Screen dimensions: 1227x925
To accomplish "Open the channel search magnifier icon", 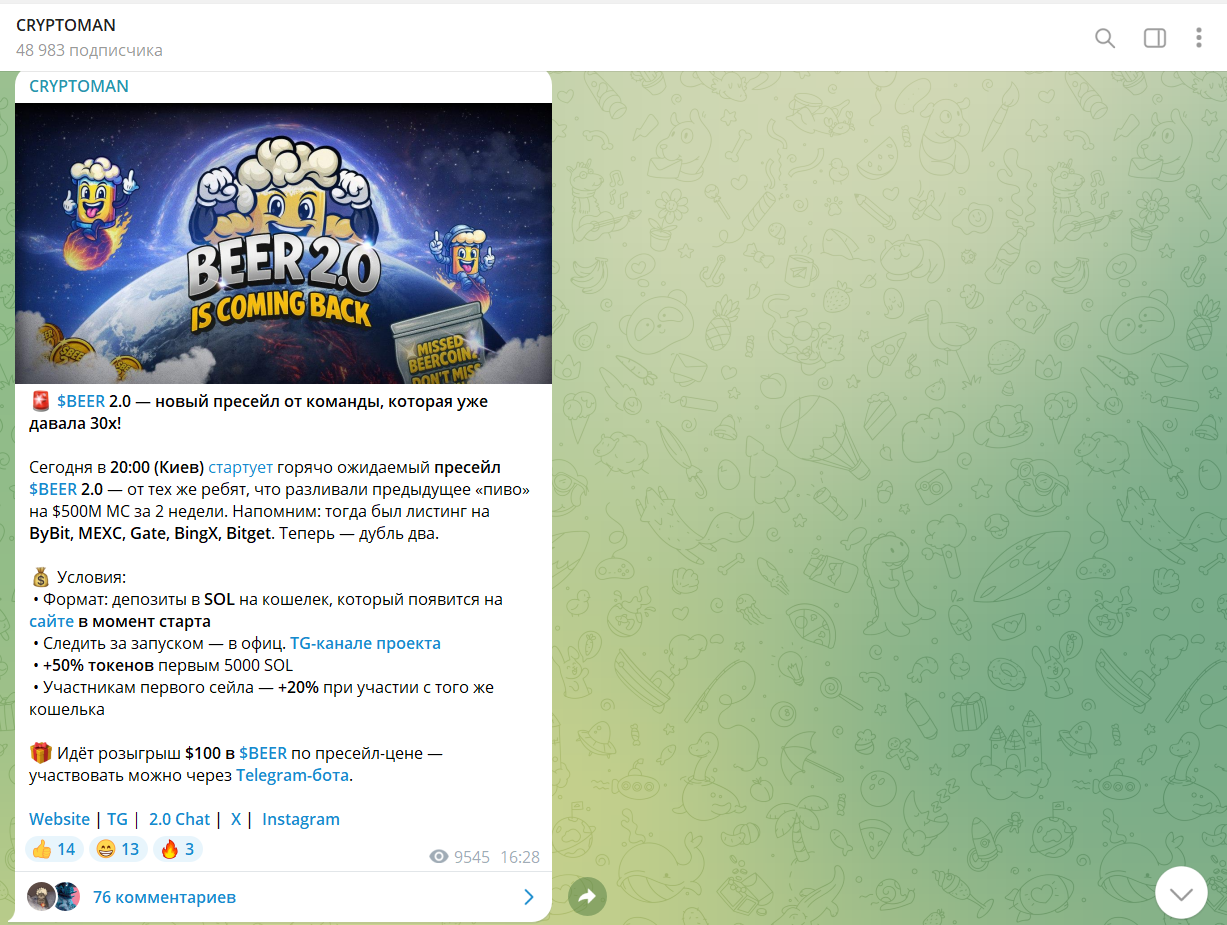I will [x=1105, y=38].
